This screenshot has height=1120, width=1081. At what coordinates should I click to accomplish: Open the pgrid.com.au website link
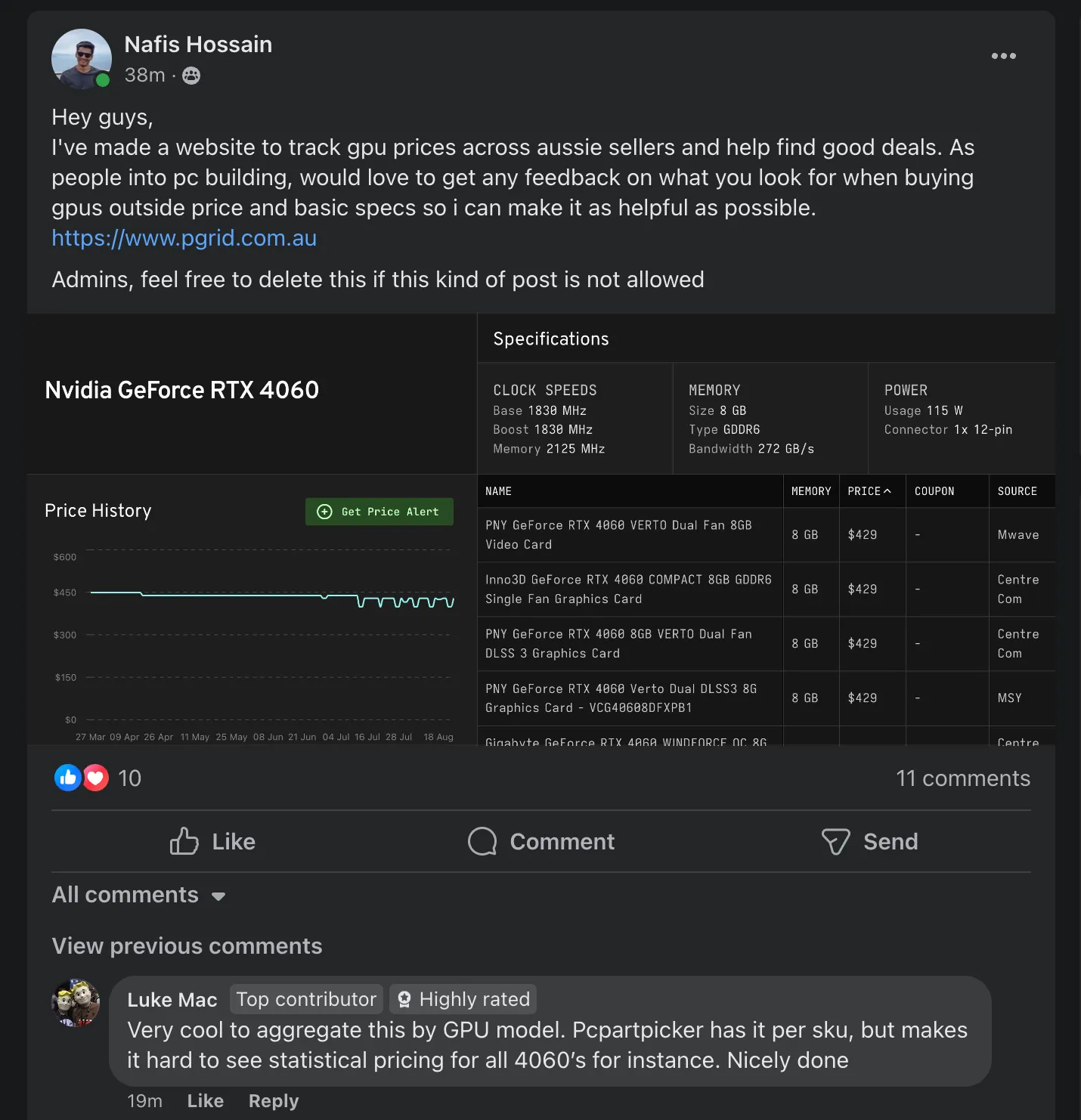click(184, 238)
